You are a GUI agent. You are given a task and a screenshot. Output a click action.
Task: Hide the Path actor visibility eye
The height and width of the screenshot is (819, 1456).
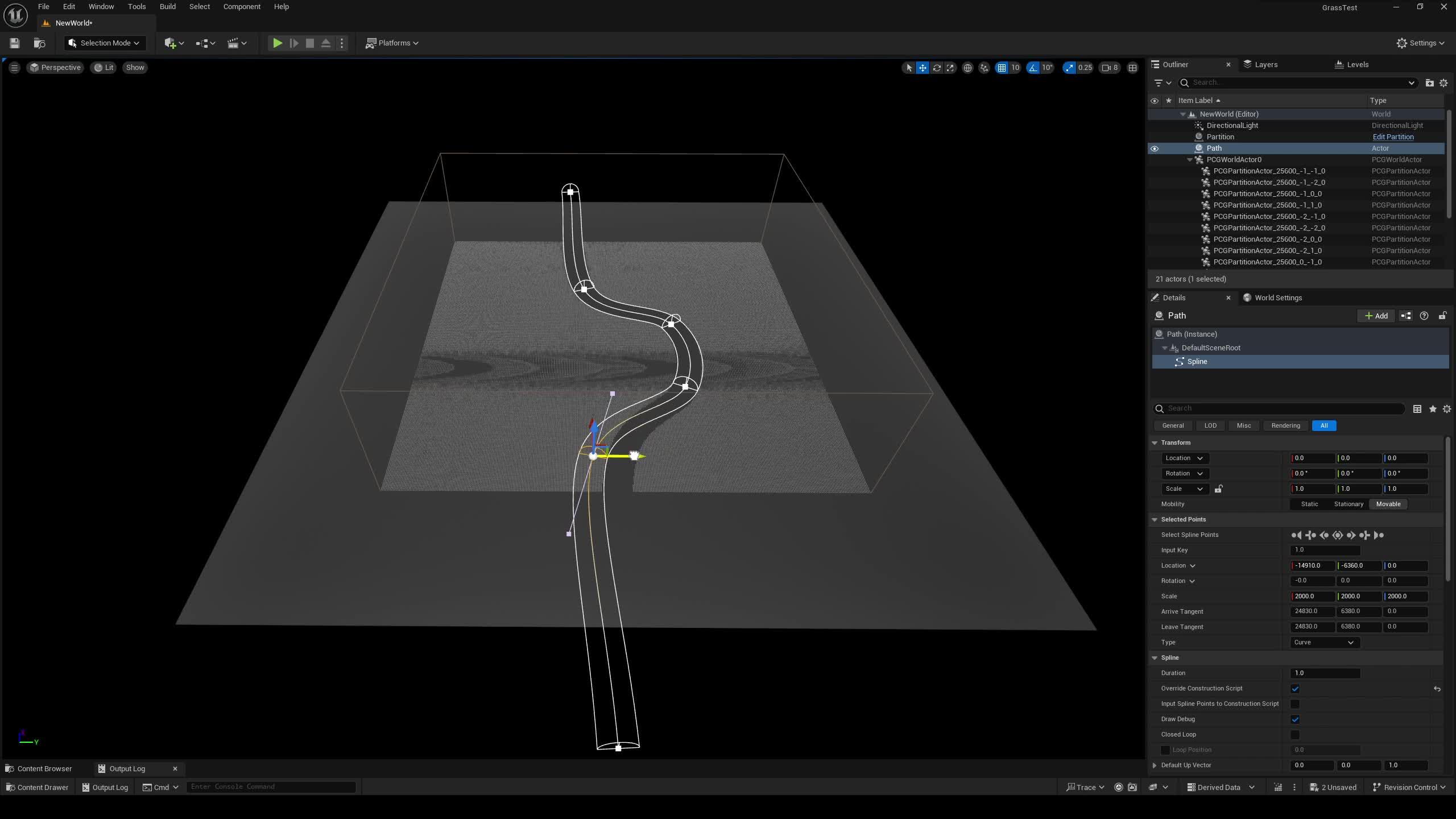pyautogui.click(x=1154, y=148)
